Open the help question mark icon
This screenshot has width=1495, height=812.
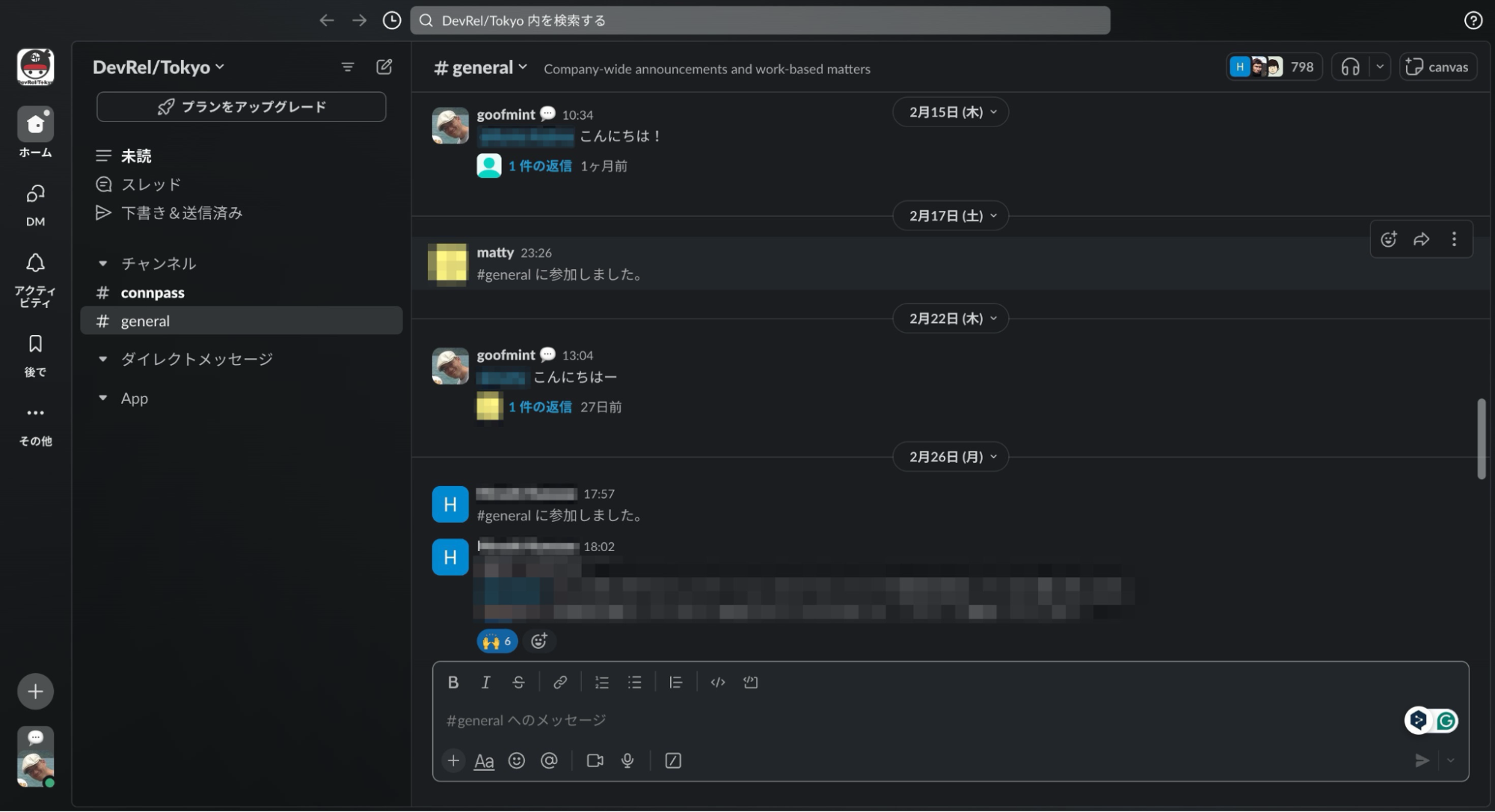click(x=1473, y=20)
